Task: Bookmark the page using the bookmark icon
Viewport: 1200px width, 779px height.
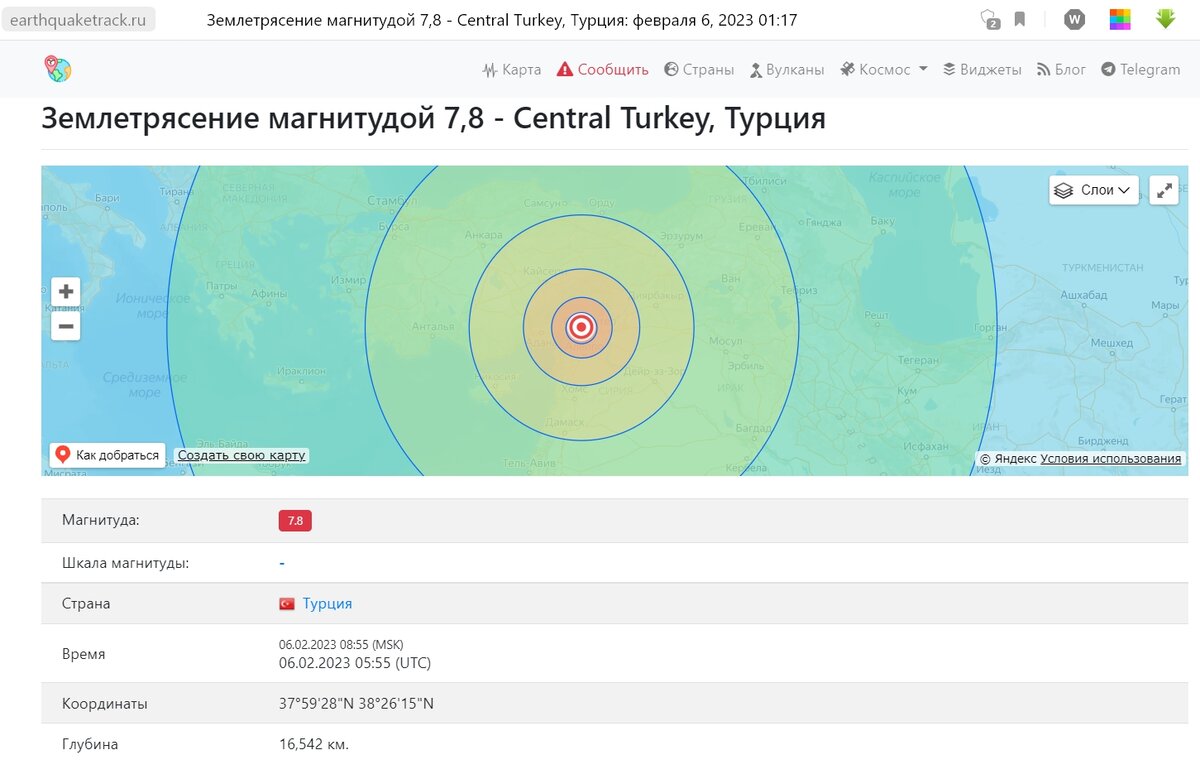Action: point(1019,18)
